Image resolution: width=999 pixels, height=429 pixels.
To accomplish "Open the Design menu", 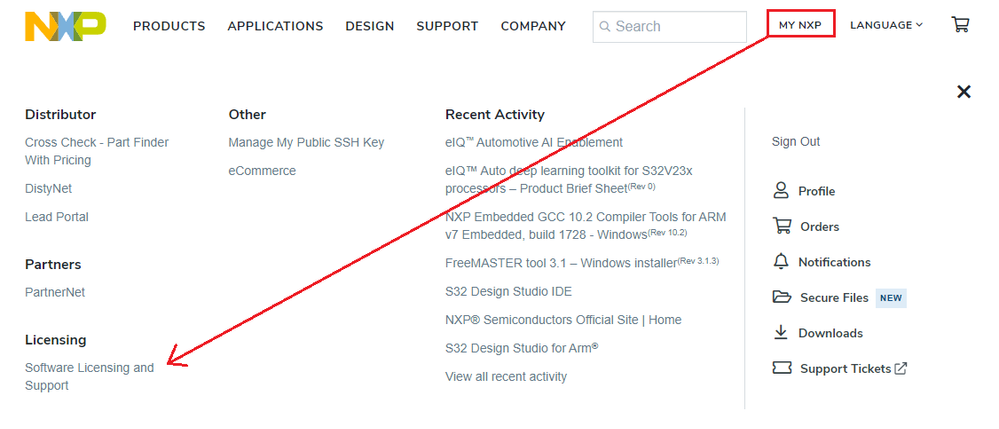I will pyautogui.click(x=370, y=26).
